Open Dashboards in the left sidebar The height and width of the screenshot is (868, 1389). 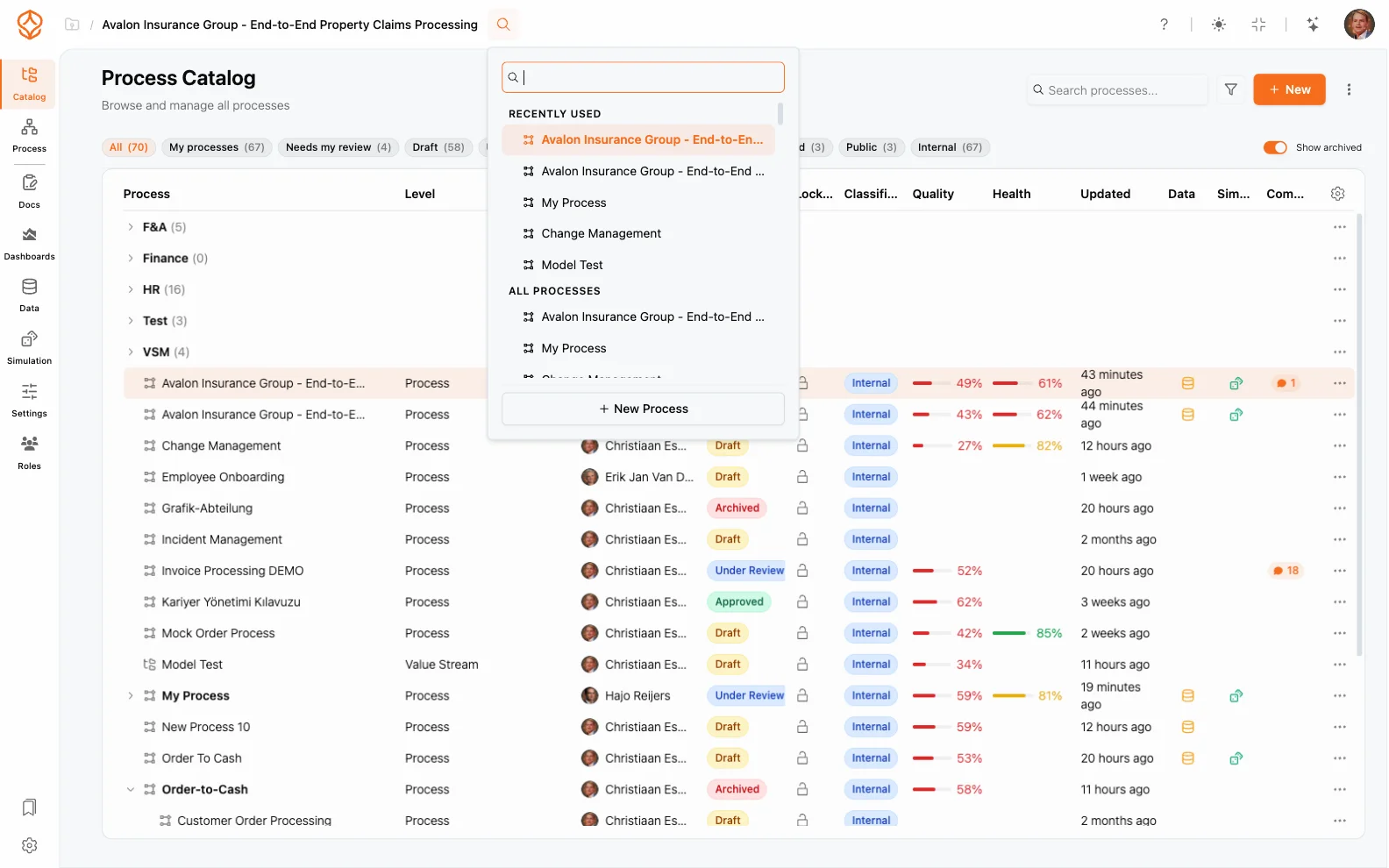[x=29, y=244]
